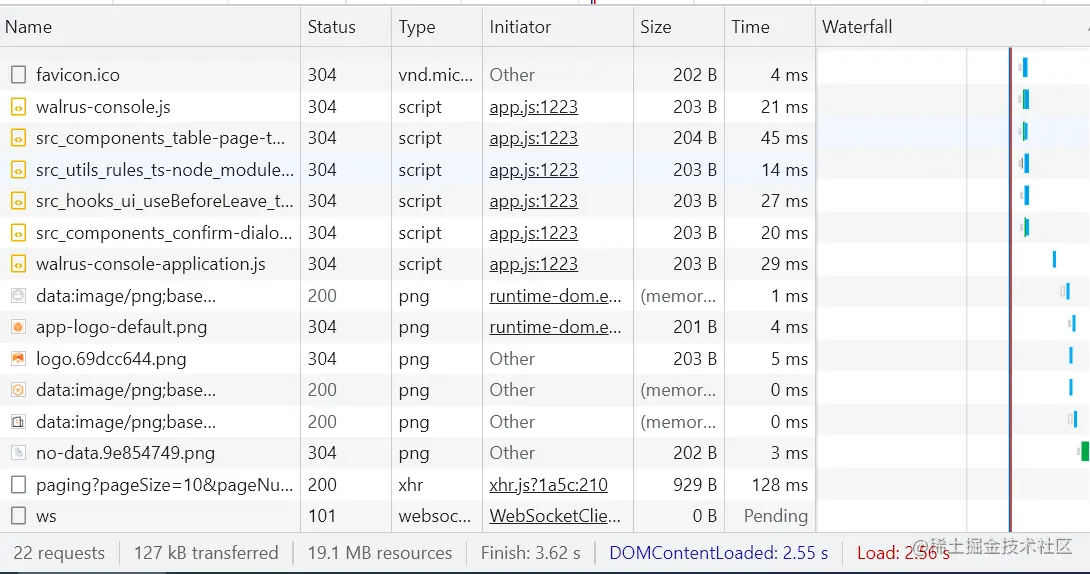Click the ws websocket request icon

[19, 516]
